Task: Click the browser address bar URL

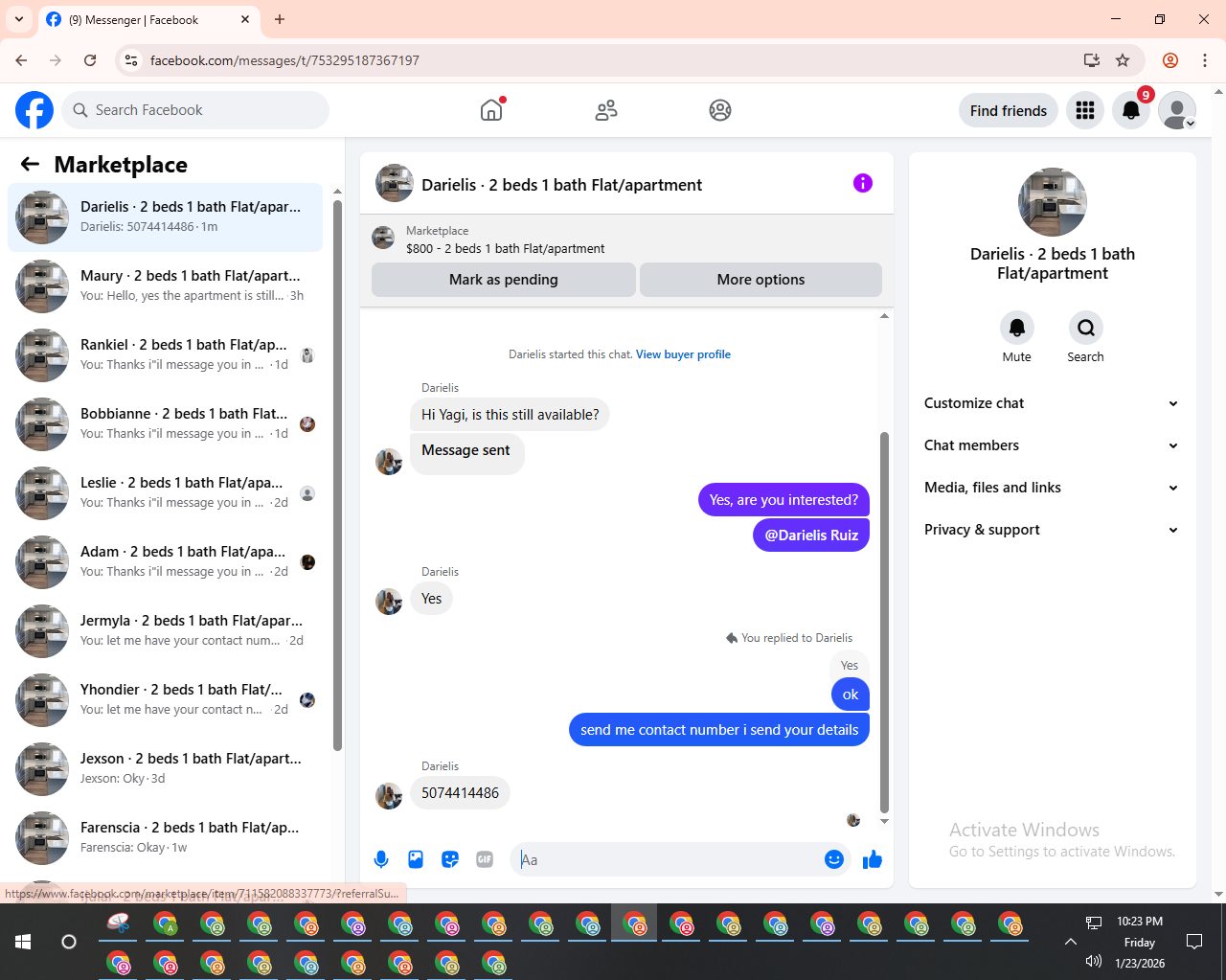Action: click(284, 60)
